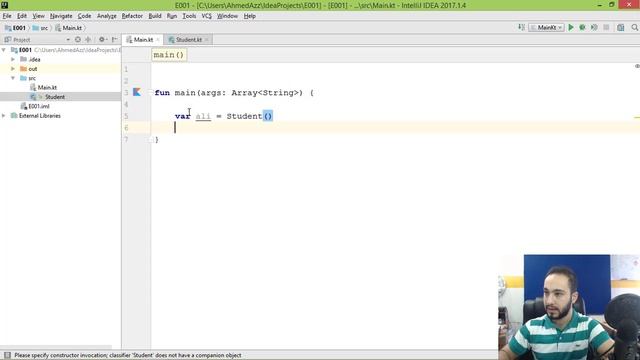Click the yellow warning stripe marker on right
Image resolution: width=640 pixels, height=360 pixels.
pos(637,118)
